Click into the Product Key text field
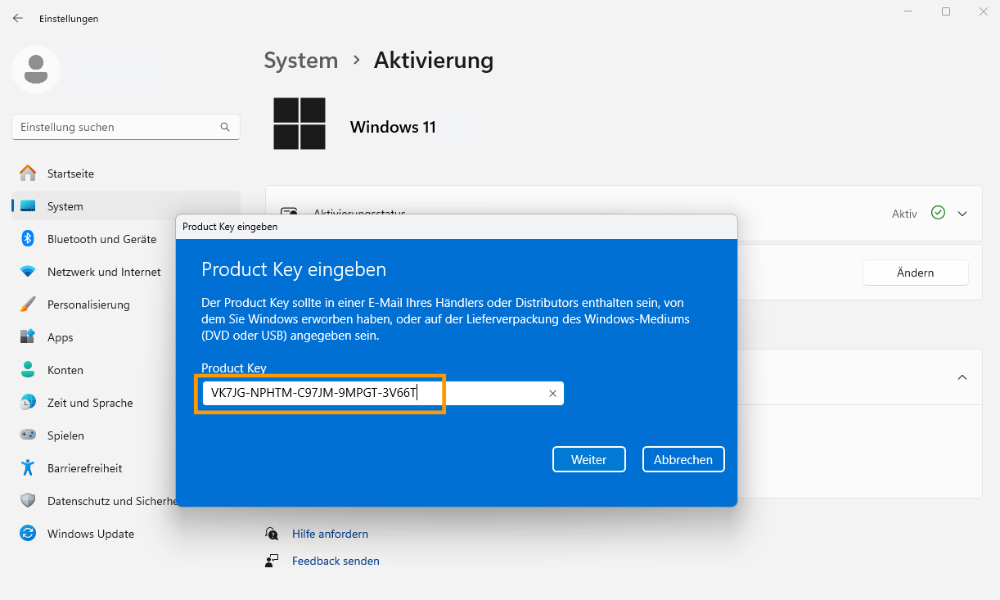 click(x=383, y=393)
